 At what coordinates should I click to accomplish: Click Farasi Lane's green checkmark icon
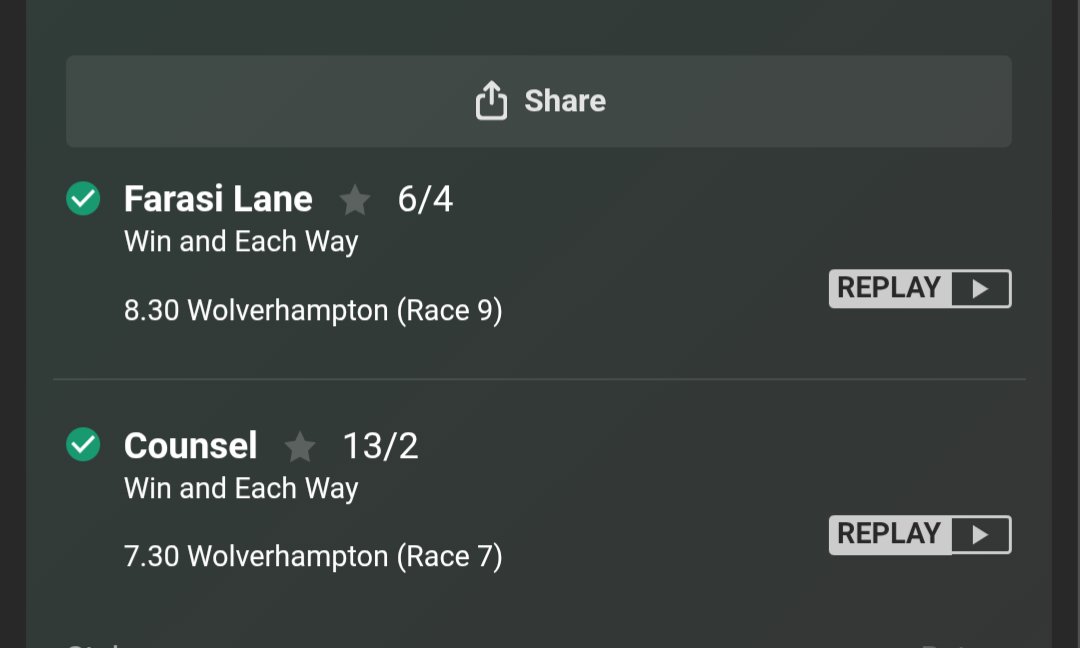pos(83,198)
